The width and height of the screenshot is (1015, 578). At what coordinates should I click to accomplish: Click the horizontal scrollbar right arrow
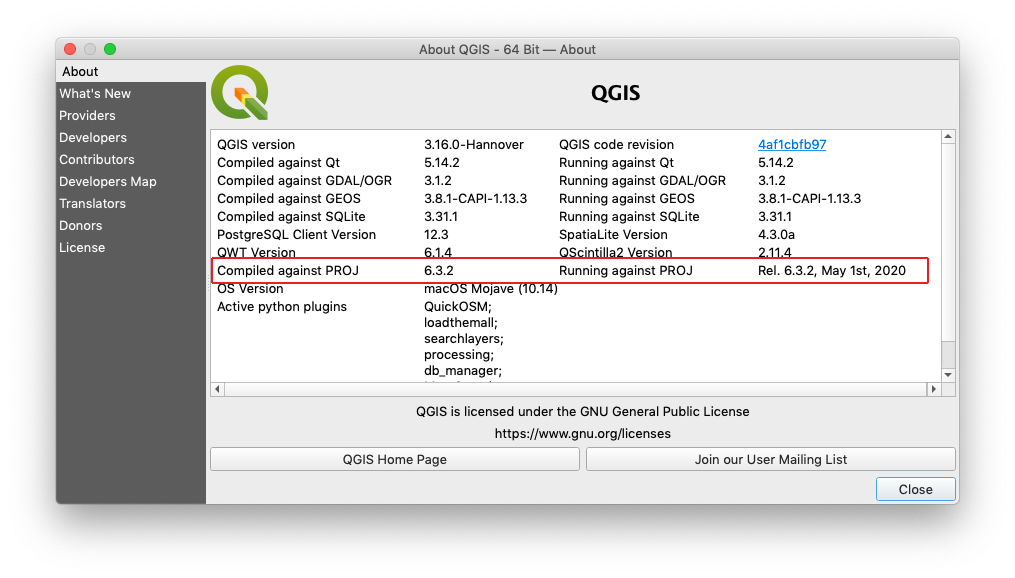pyautogui.click(x=935, y=388)
